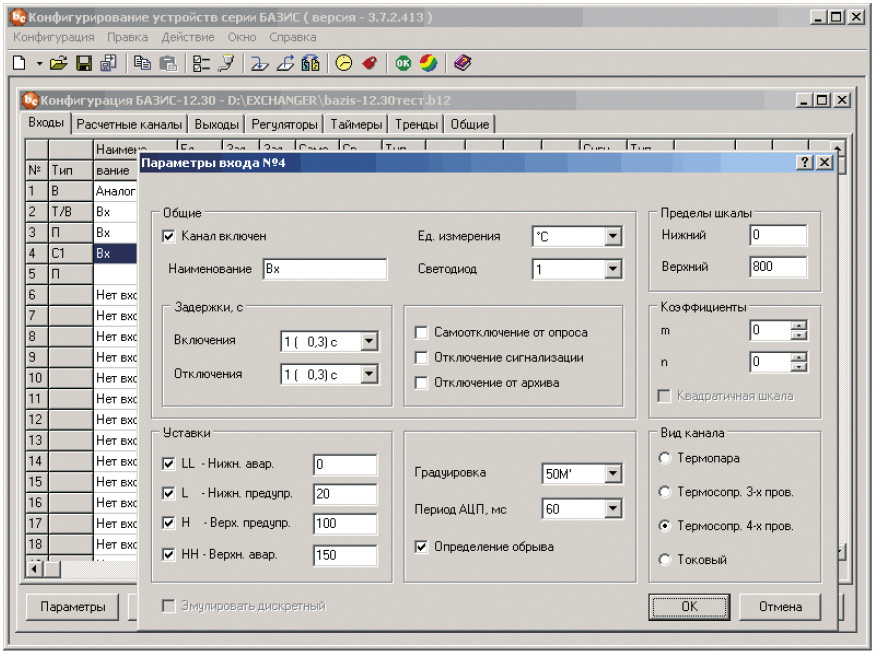This screenshot has width=876, height=654.
Task: Open the Окно menu
Action: pyautogui.click(x=242, y=37)
